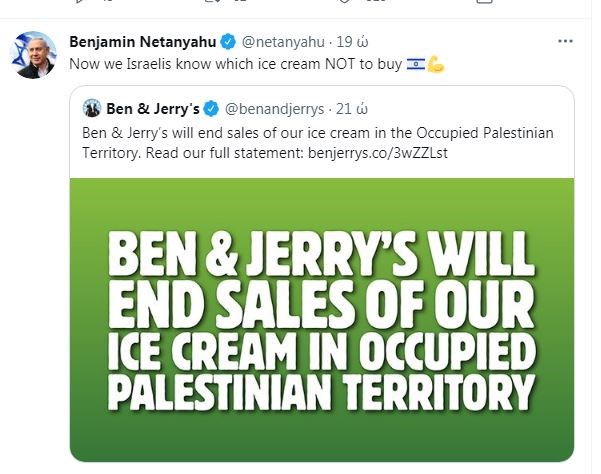Click the Israel flag emoji in tweet

pyautogui.click(x=415, y=64)
